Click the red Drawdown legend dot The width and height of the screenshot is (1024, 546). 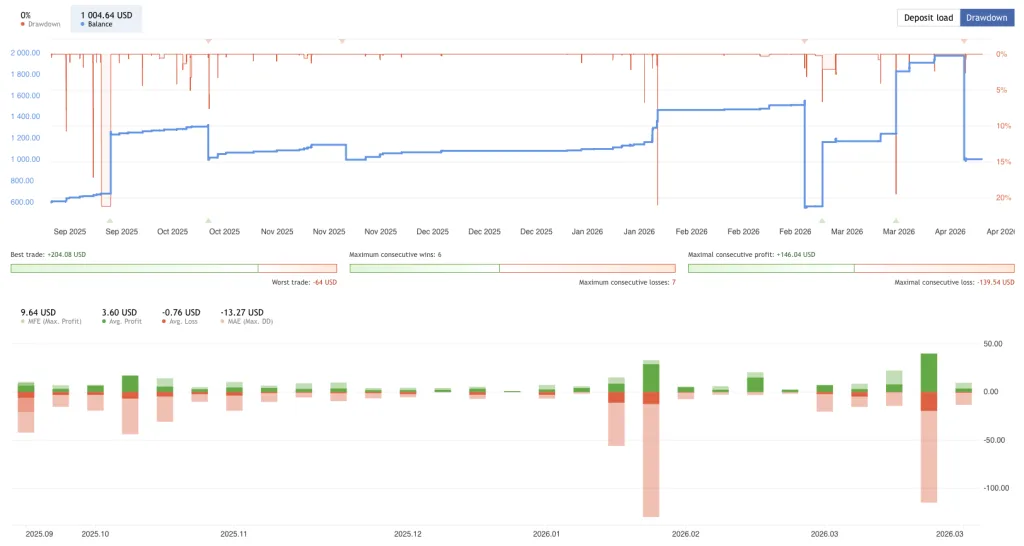click(22, 24)
